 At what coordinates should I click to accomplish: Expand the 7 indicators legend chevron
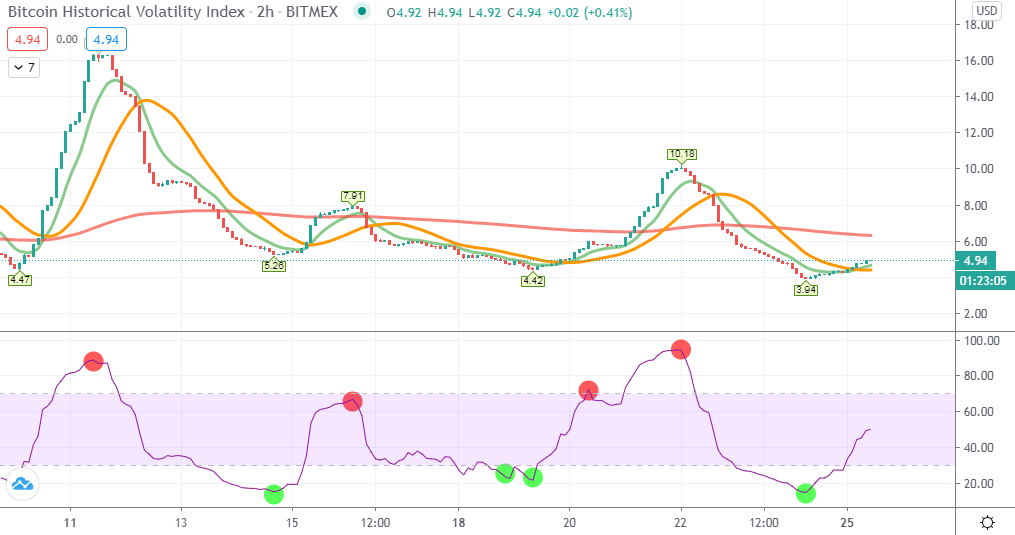(x=24, y=67)
